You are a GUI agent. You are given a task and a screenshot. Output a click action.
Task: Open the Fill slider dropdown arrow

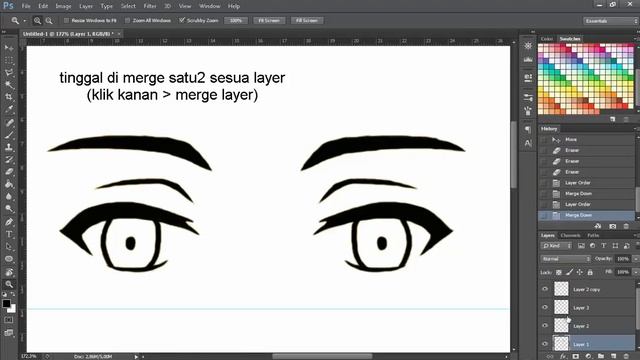[636, 272]
